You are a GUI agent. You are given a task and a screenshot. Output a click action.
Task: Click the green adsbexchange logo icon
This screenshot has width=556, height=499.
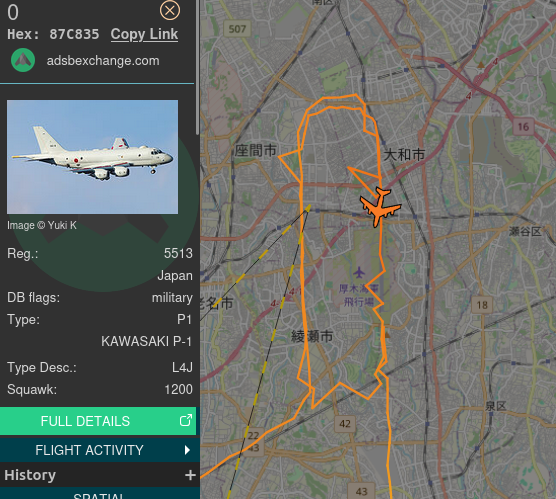pos(23,60)
